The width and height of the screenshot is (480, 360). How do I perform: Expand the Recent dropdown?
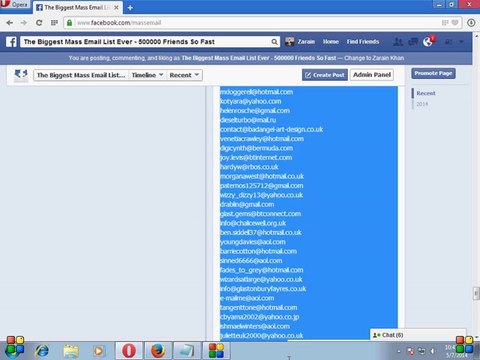point(184,75)
